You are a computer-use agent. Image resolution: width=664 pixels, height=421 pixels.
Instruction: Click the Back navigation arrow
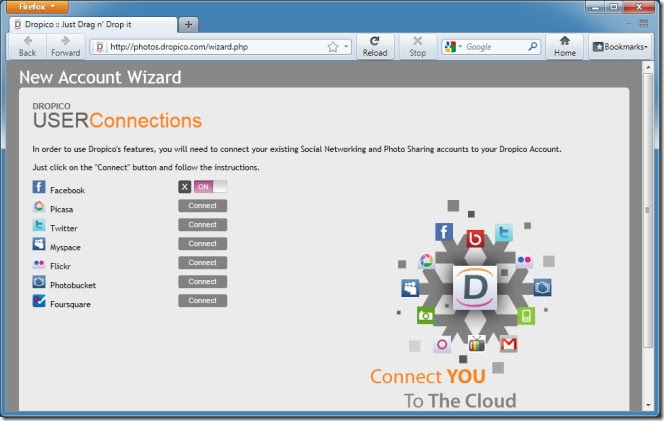tap(28, 47)
